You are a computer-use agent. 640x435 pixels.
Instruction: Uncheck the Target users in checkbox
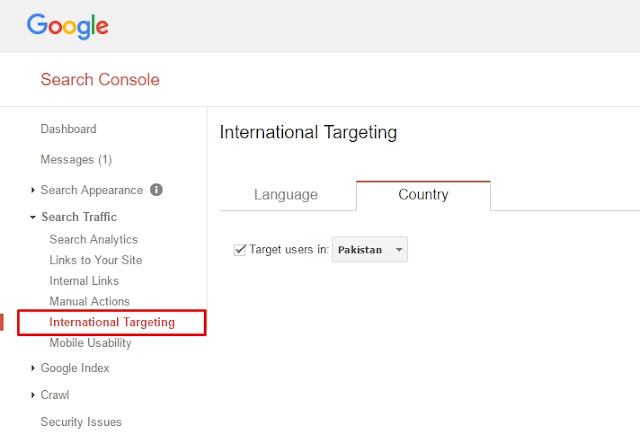[240, 249]
